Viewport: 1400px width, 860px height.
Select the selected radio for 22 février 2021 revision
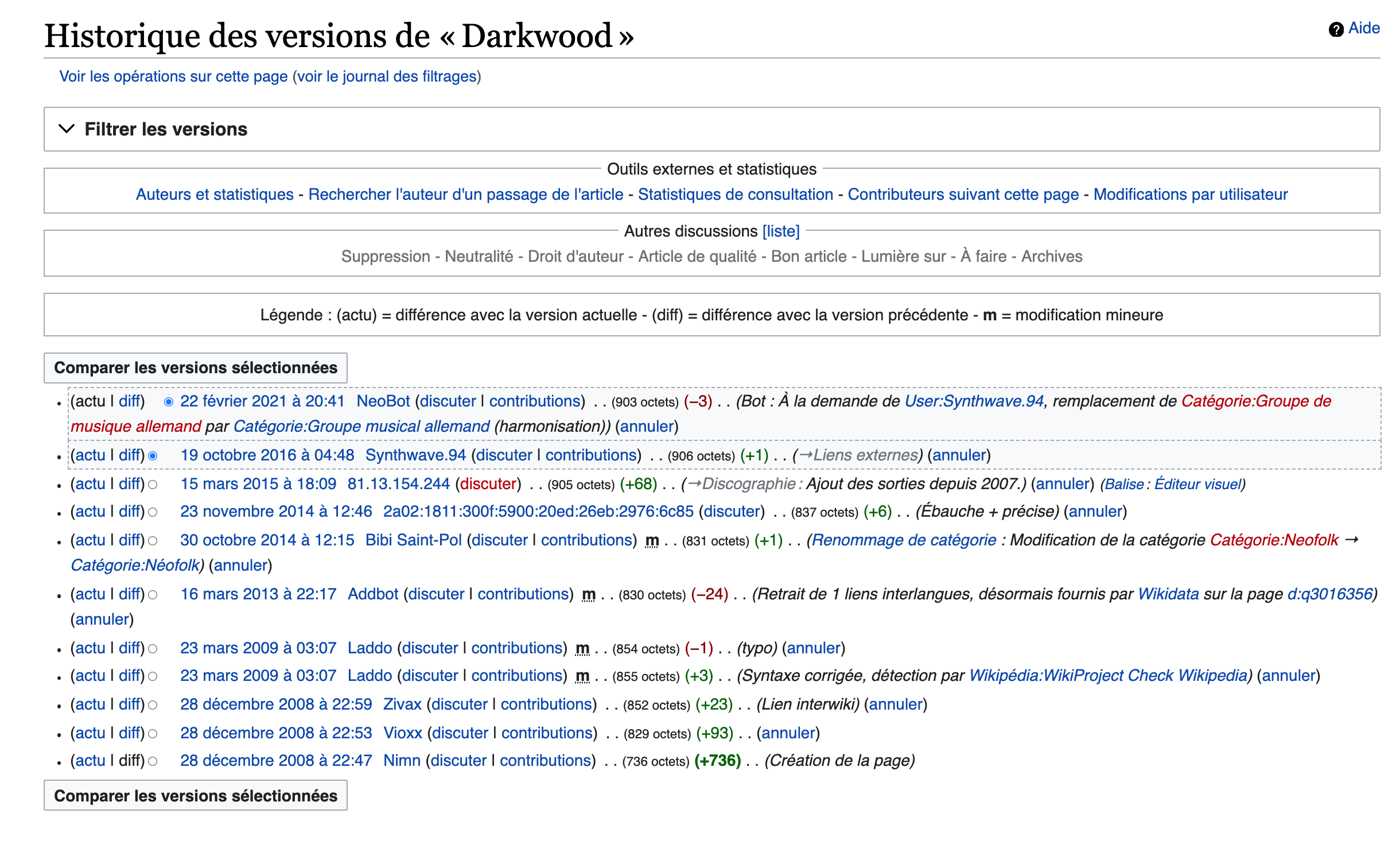click(169, 402)
